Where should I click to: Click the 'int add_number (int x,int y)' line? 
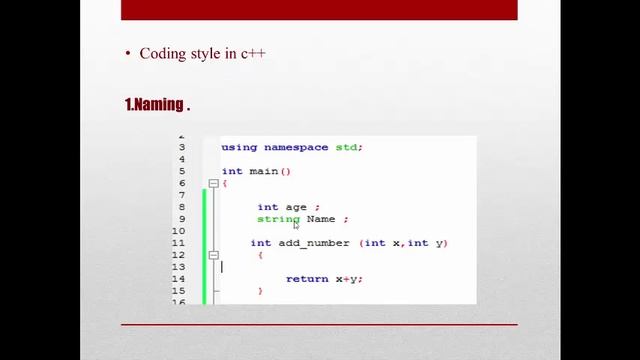click(x=349, y=243)
